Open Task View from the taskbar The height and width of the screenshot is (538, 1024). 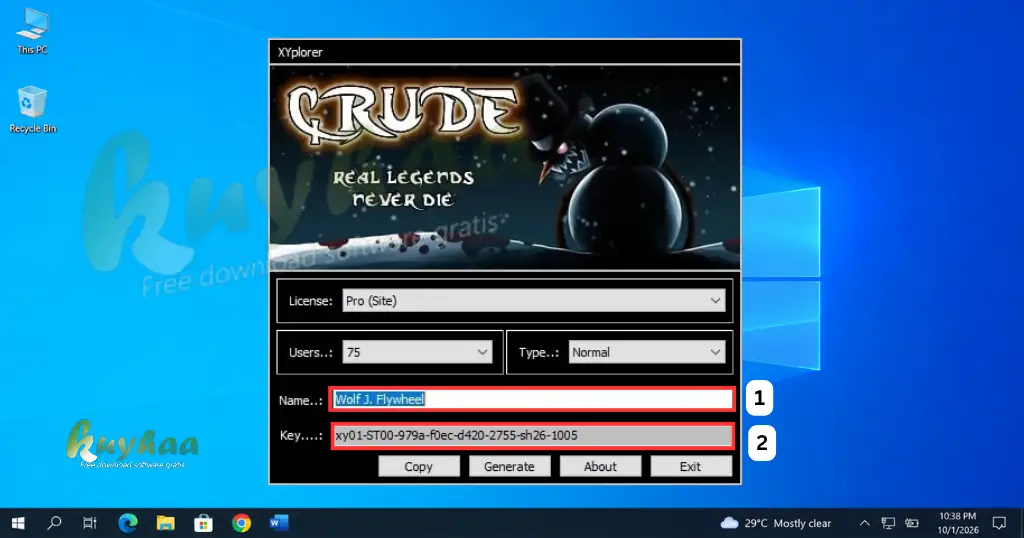pos(90,523)
